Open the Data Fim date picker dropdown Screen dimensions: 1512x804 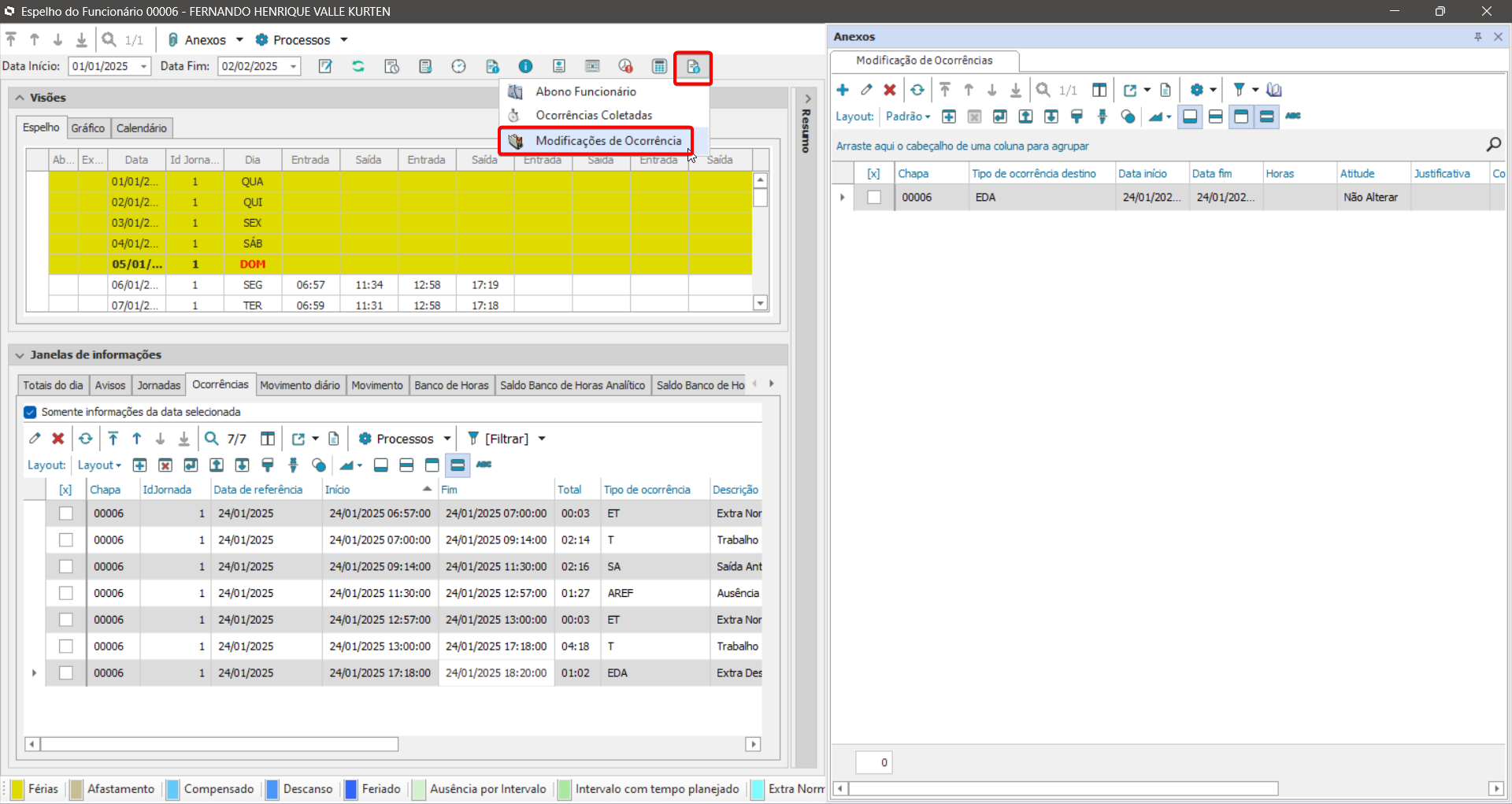(x=293, y=66)
